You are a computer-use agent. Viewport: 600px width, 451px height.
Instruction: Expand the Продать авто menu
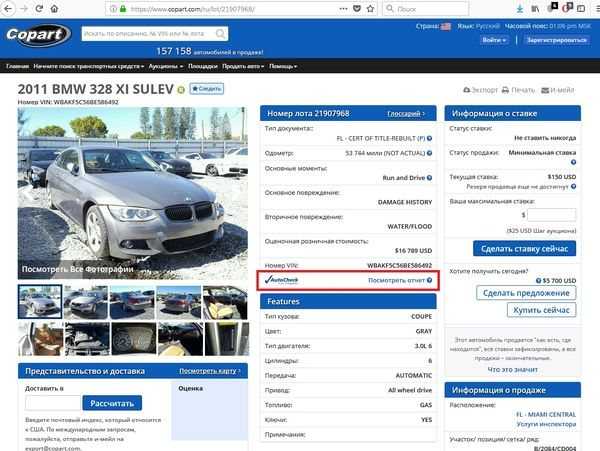tap(243, 67)
